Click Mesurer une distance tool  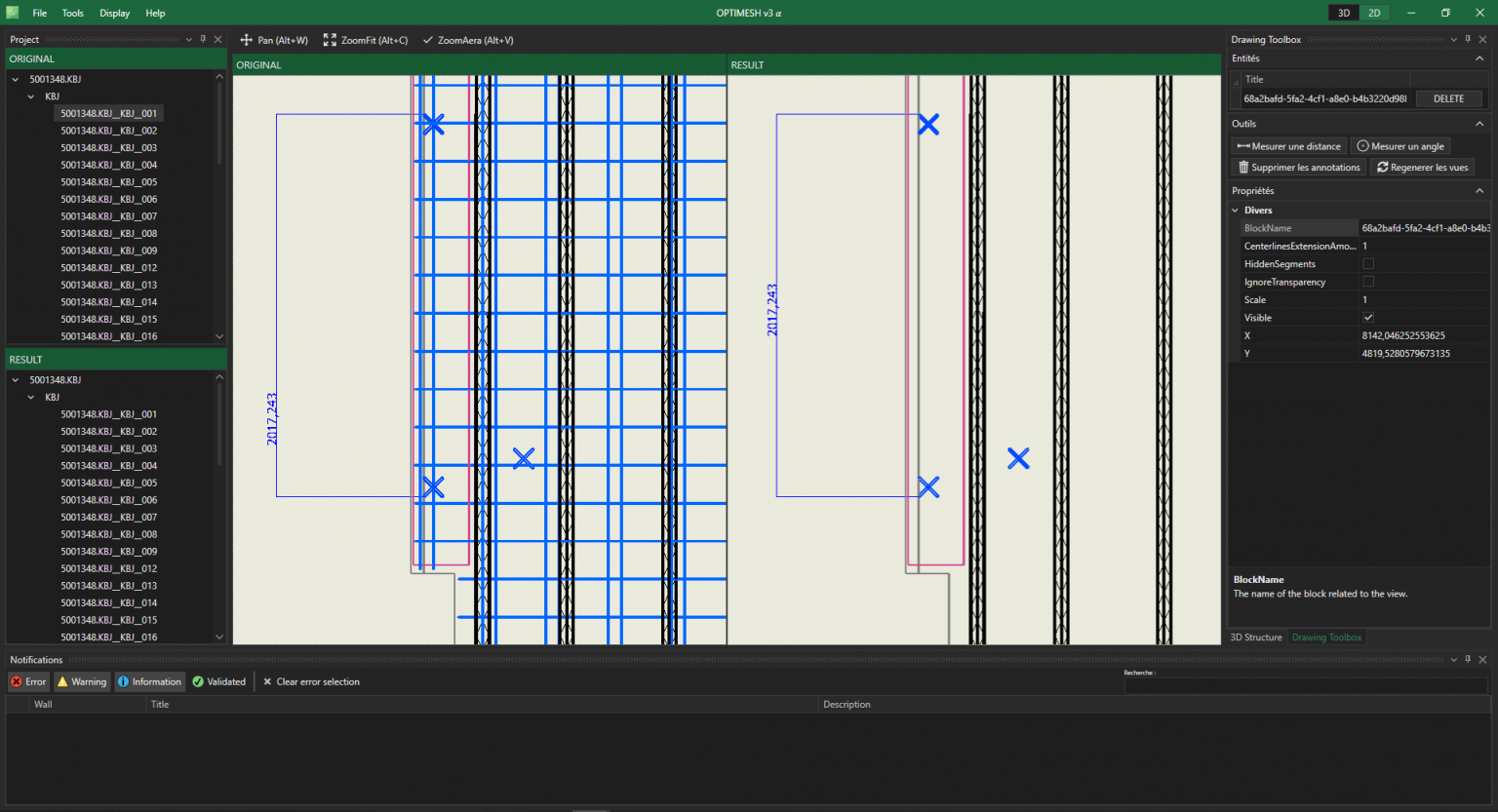1288,146
